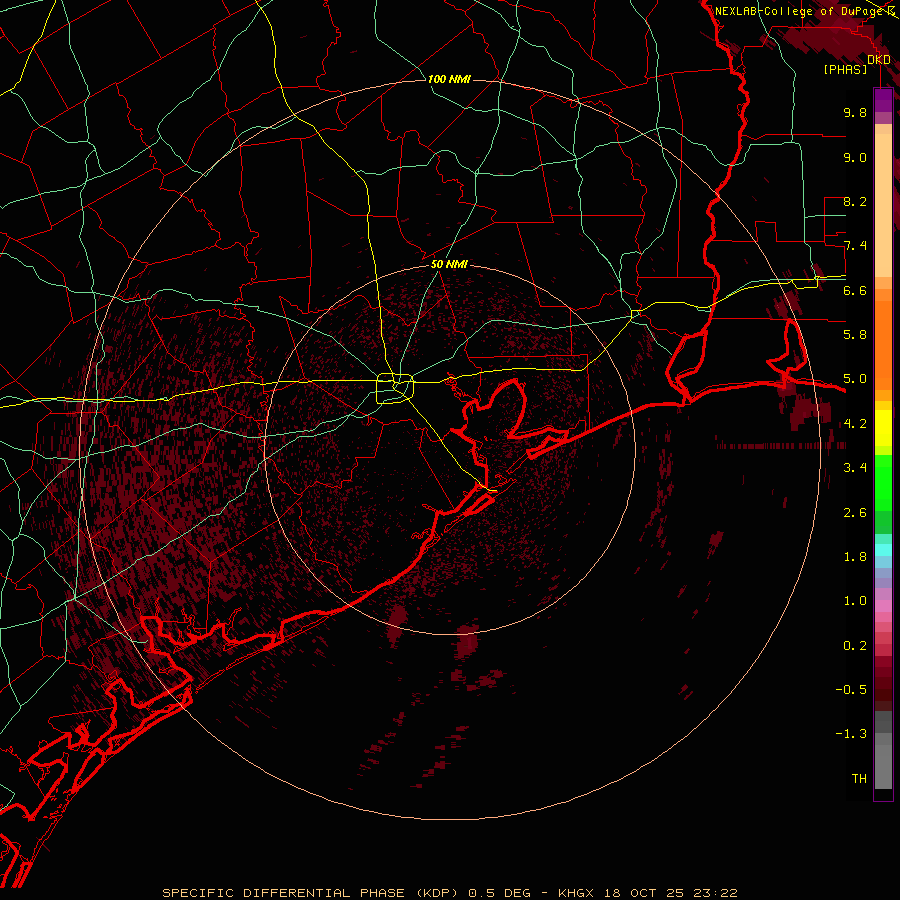
Task: Click the TH threshold label
Action: pos(859,779)
